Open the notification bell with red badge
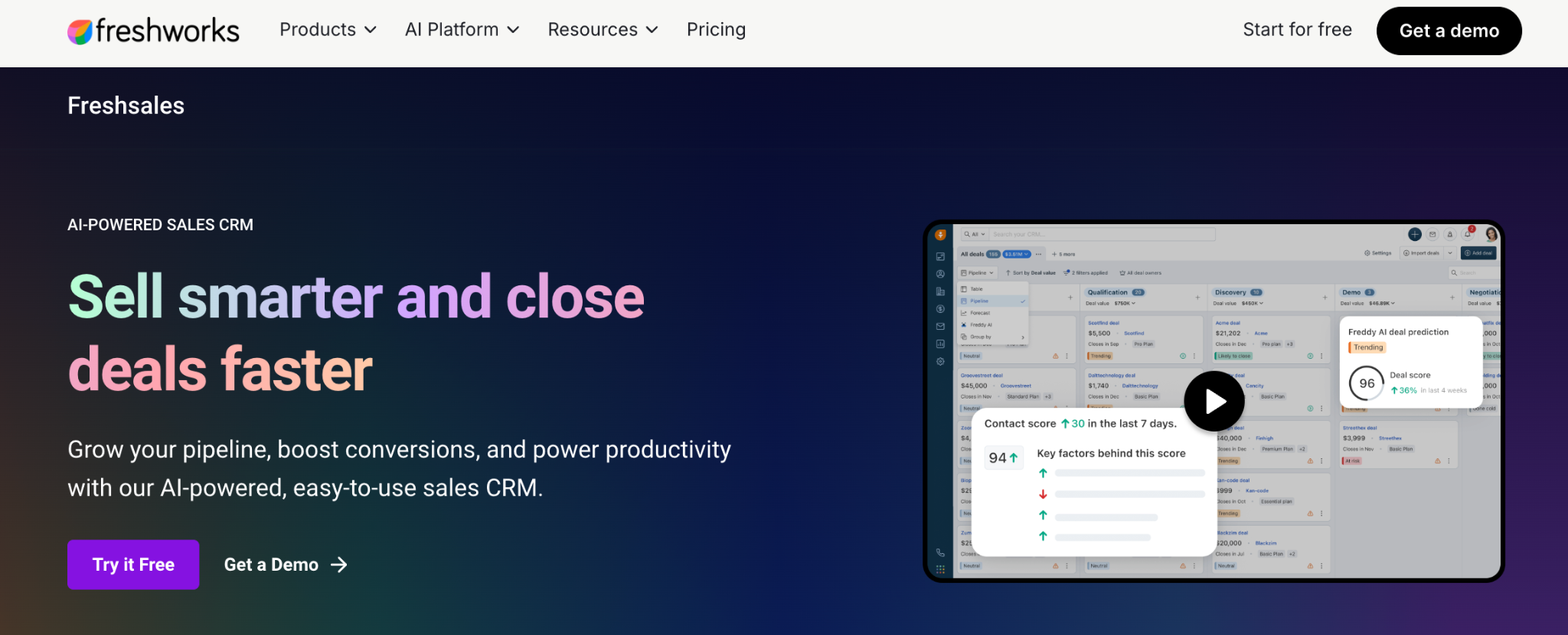 coord(1468,234)
